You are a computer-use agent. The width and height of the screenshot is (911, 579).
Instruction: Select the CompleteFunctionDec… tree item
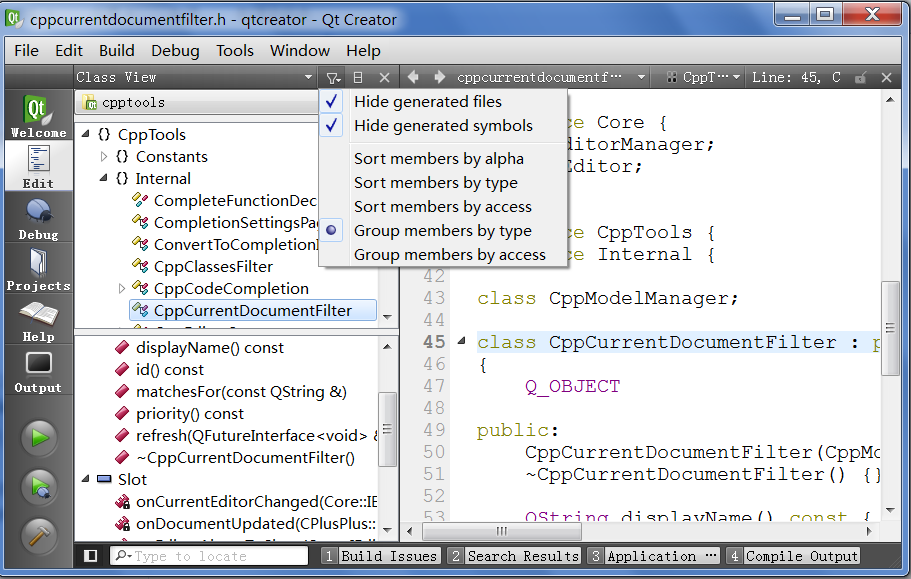point(235,200)
